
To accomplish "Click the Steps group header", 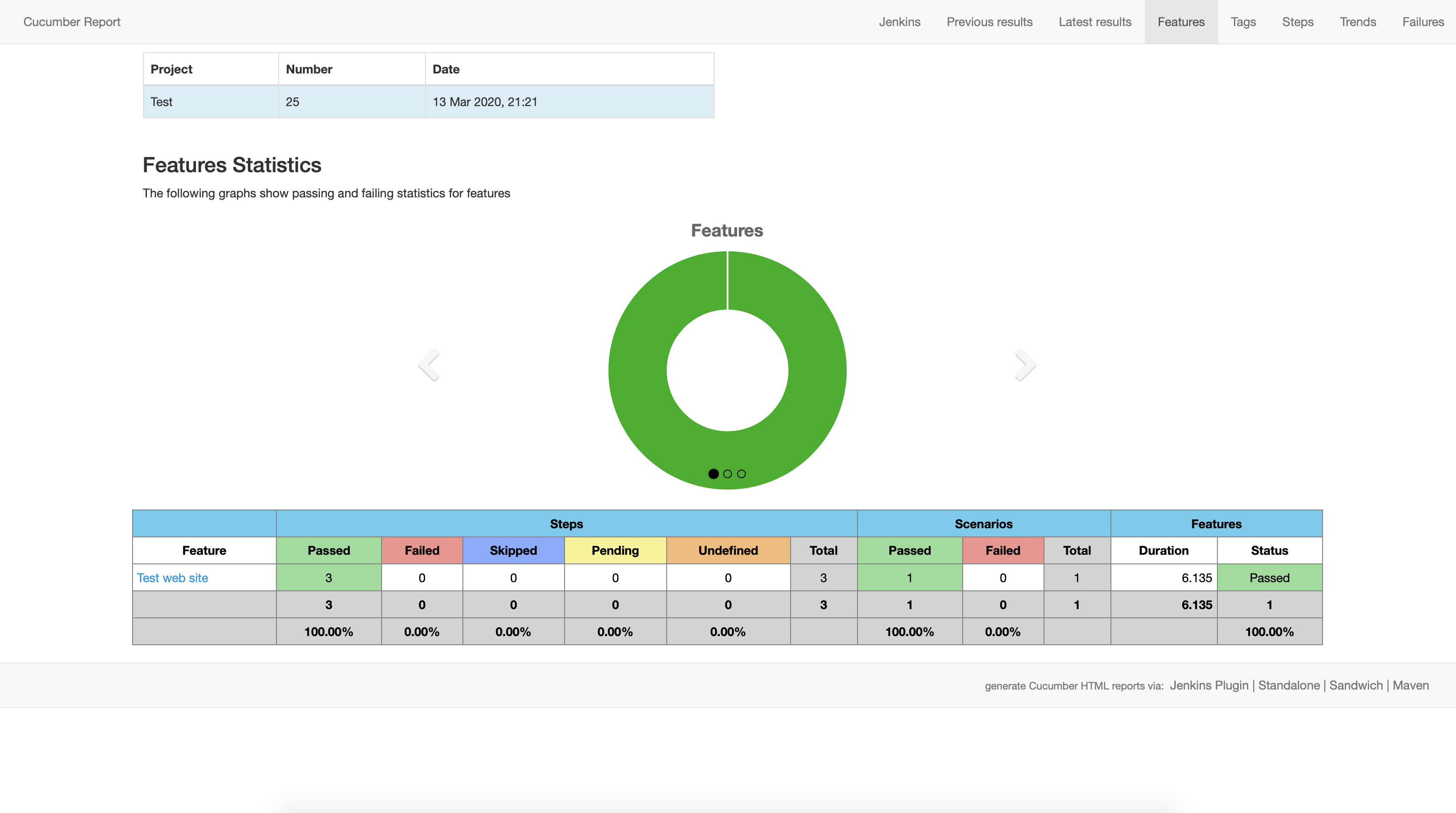I will point(566,523).
